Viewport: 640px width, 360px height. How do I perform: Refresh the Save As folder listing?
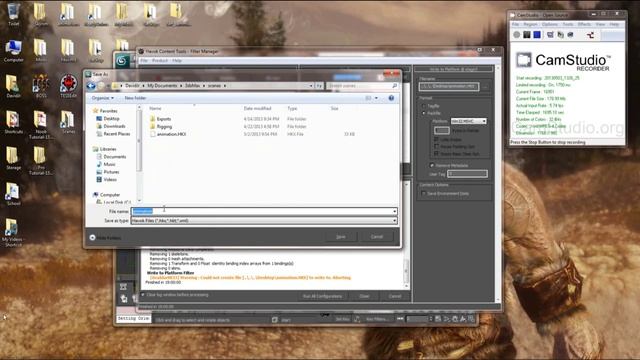click(319, 86)
